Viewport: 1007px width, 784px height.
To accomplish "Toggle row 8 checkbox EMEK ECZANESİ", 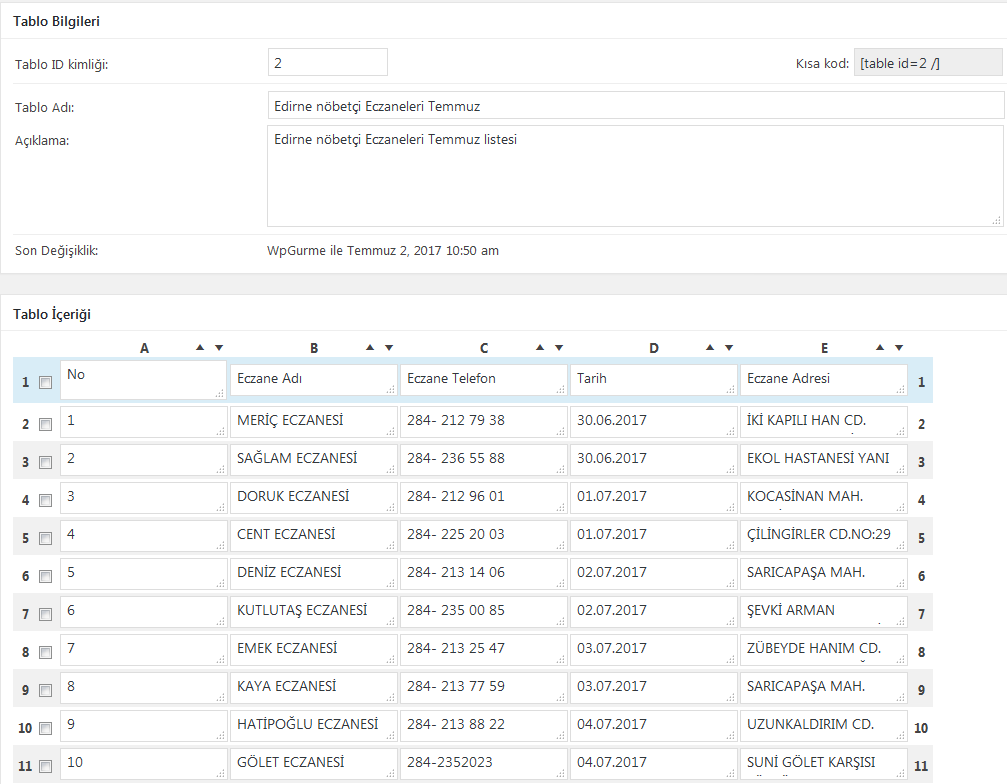I will click(x=46, y=652).
